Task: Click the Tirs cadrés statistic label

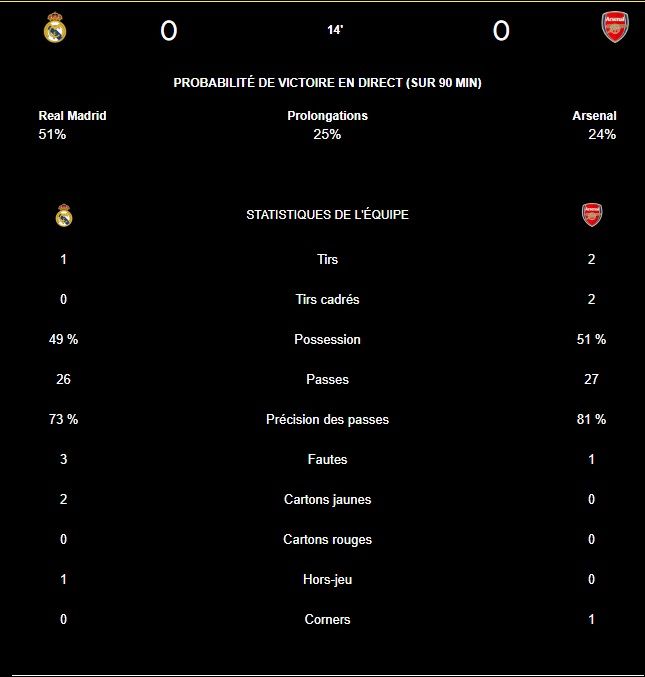Action: point(327,299)
